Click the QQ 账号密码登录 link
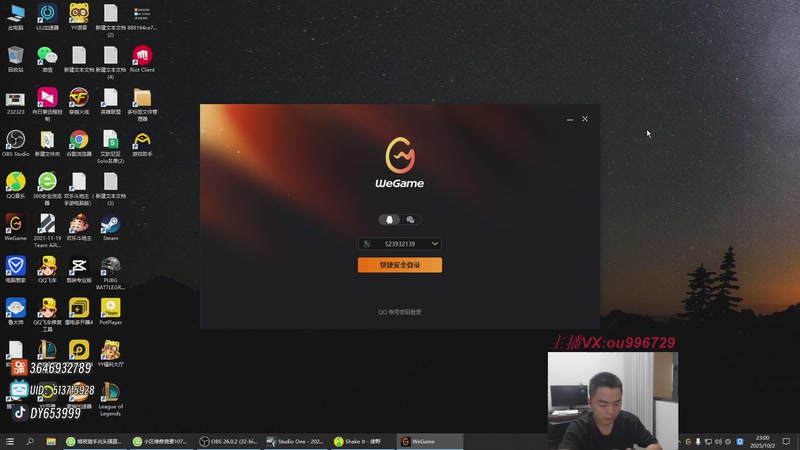 point(399,312)
